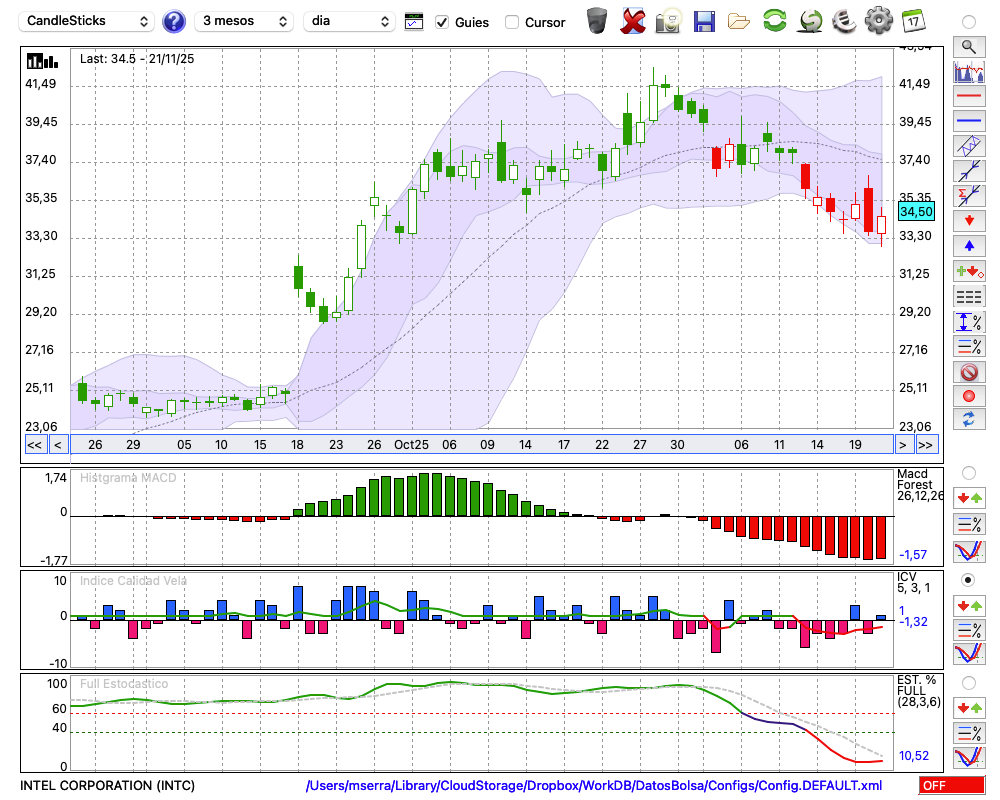Select the horizontal lines percent tool in main chart
This screenshot has height=800, width=1000.
pyautogui.click(x=969, y=346)
